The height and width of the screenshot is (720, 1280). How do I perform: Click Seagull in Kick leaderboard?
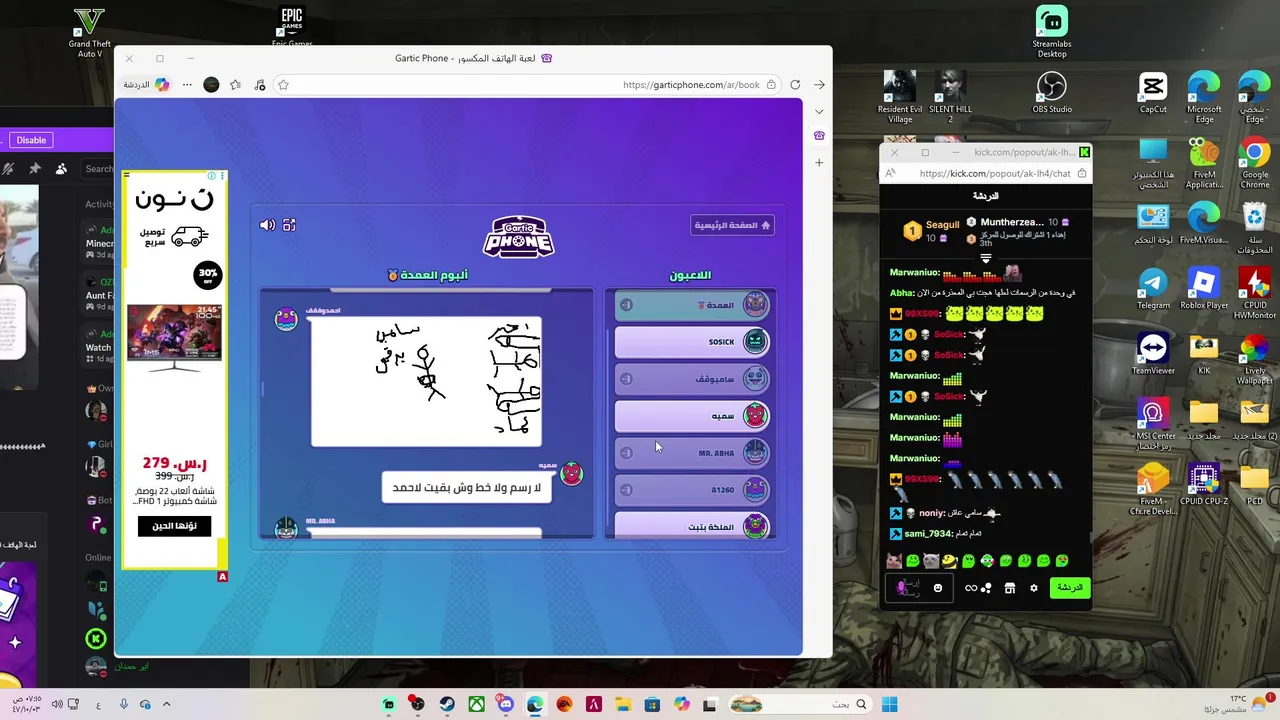(x=942, y=225)
